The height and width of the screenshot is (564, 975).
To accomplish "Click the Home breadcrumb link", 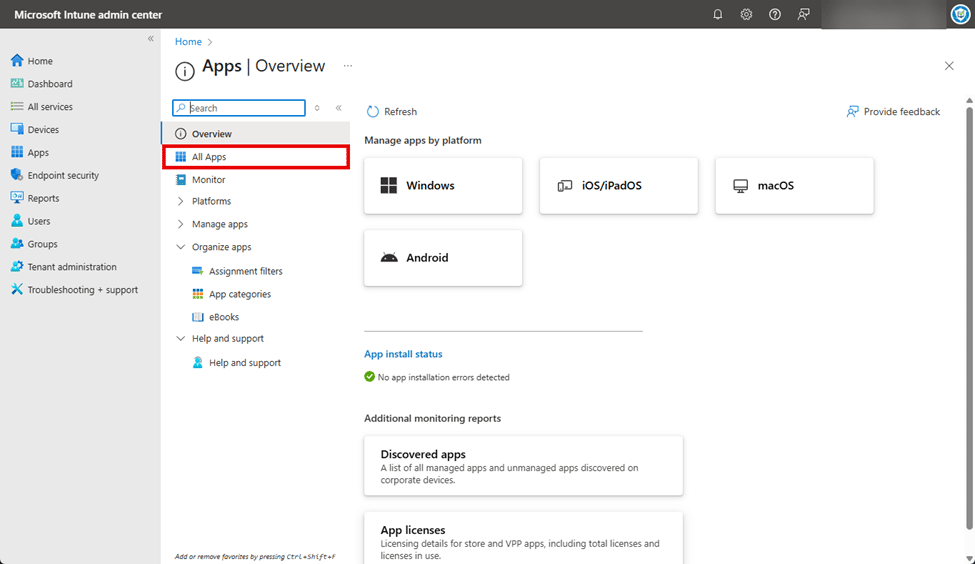I will [x=188, y=42].
